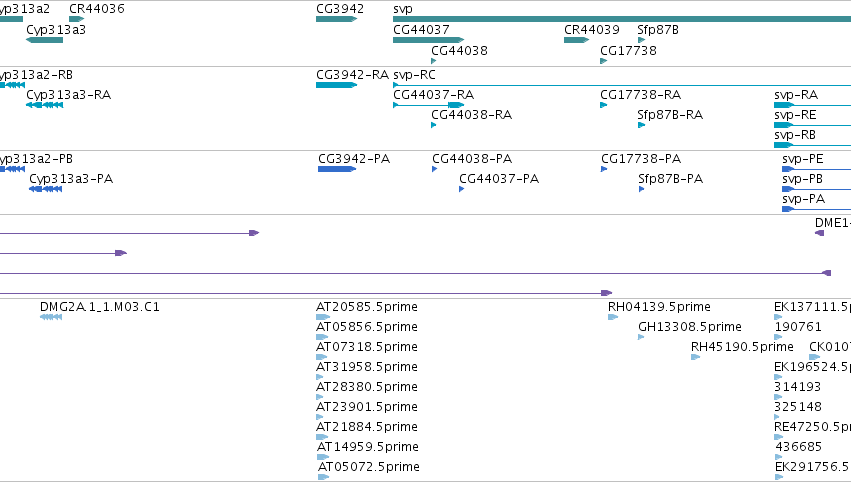Viewport: 851px width, 482px height.
Task: Click the DMG2A.1_1.M03.C1 feature label
Action: (x=100, y=307)
